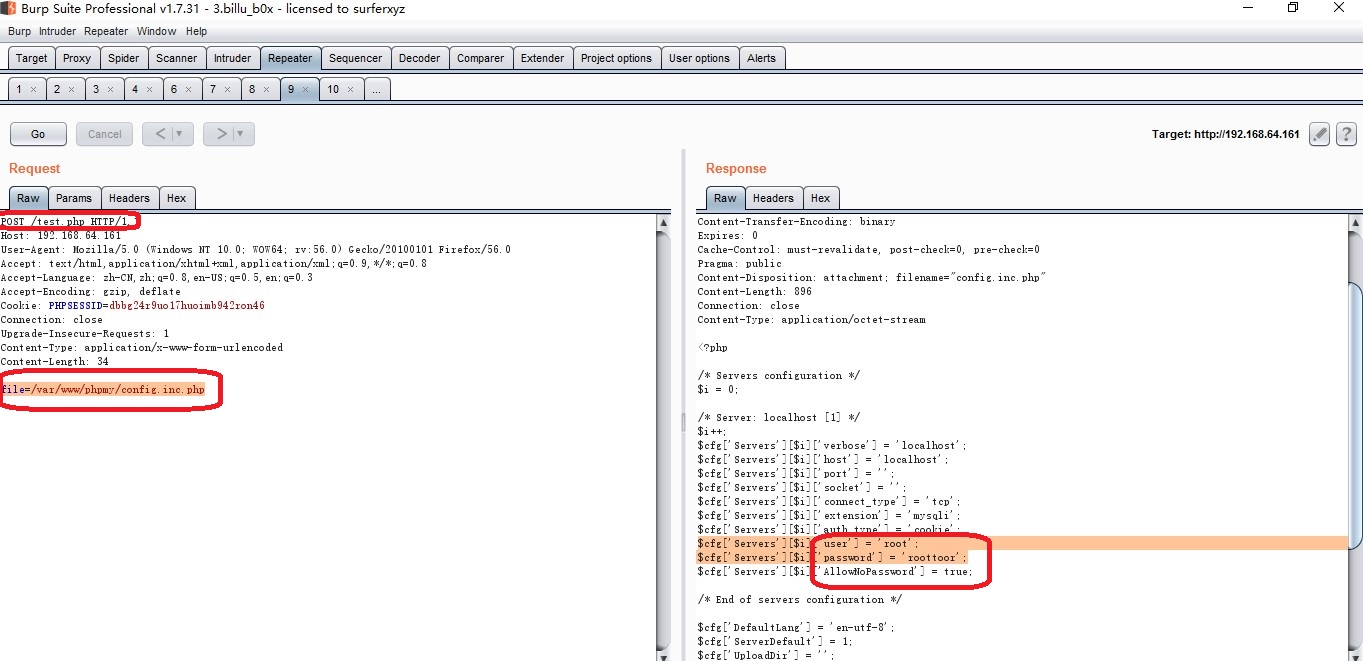Show Request Raw view
This screenshot has height=661, width=1363.
(28, 198)
